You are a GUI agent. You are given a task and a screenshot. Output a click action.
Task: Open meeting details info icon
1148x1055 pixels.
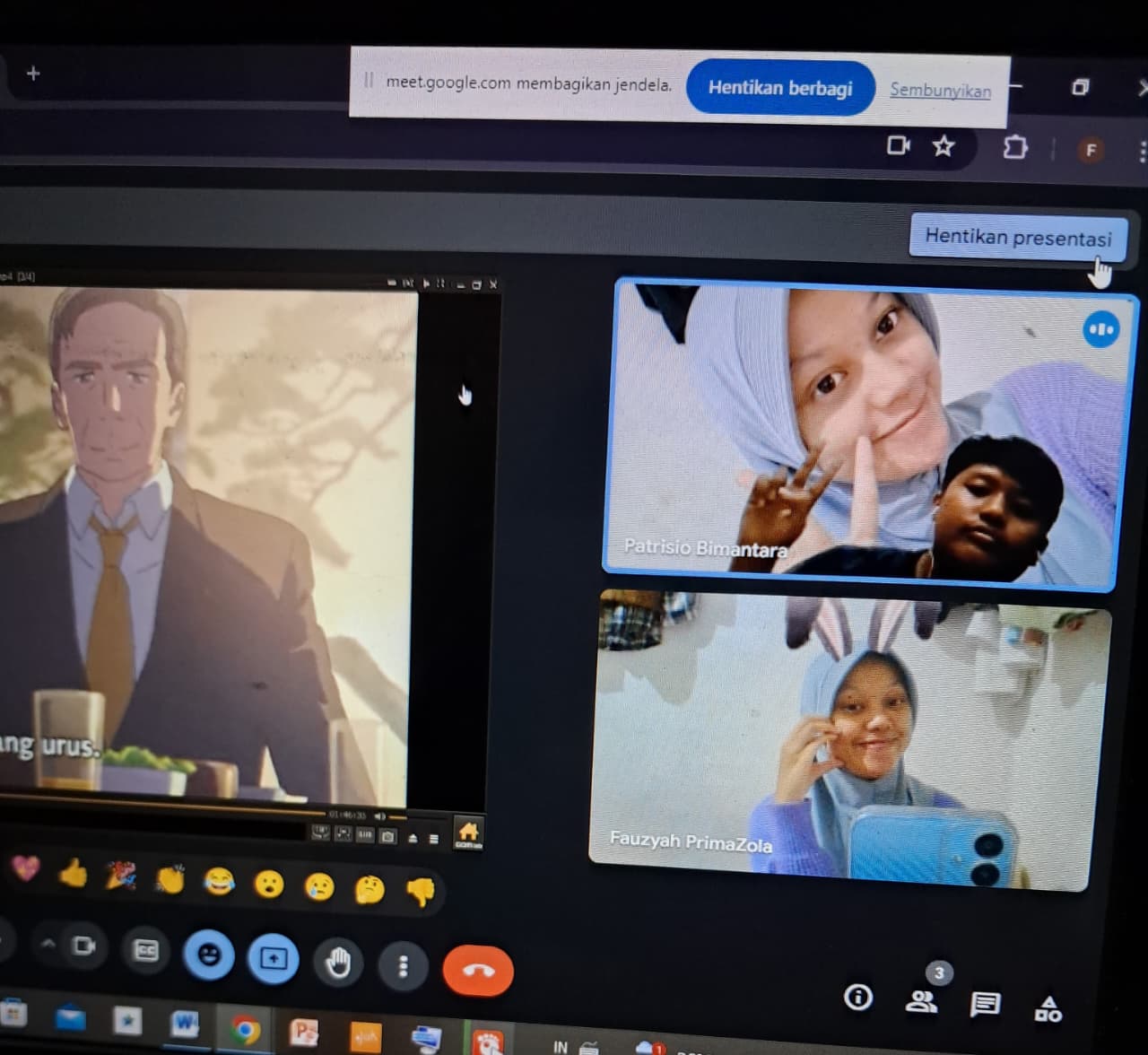tap(857, 997)
